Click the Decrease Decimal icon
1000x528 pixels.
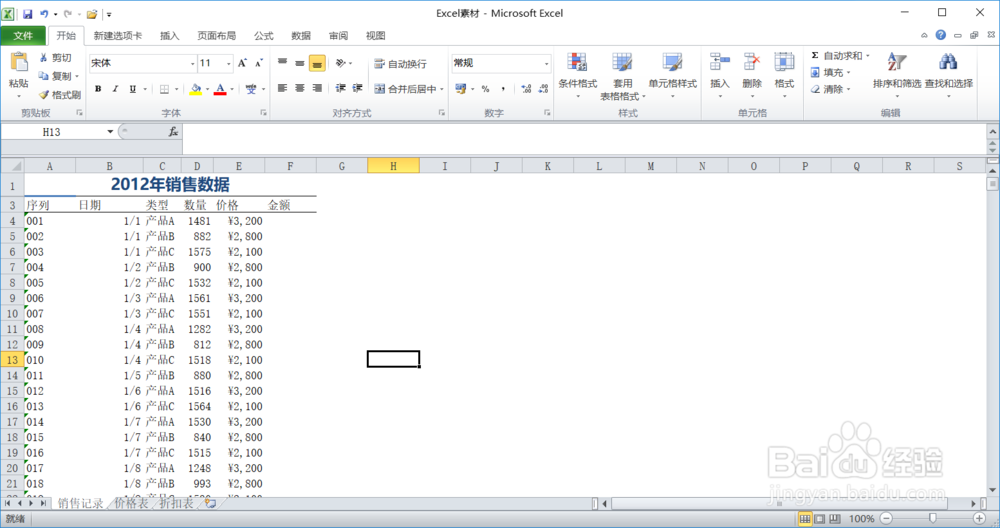543,89
